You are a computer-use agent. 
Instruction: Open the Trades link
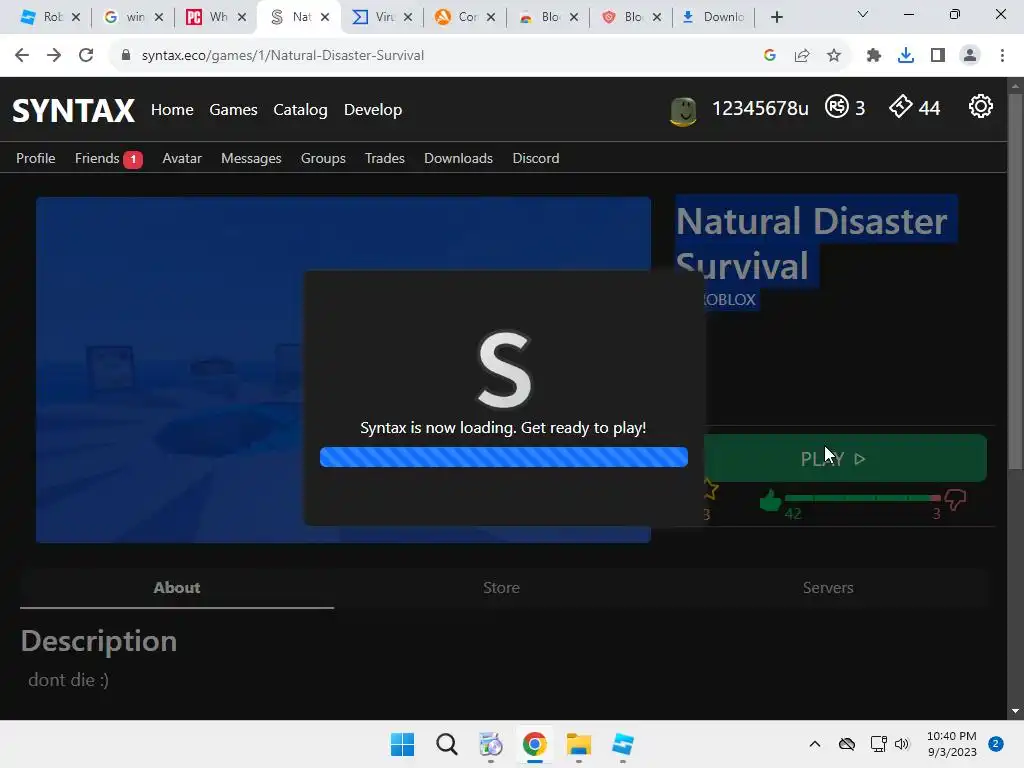tap(385, 158)
